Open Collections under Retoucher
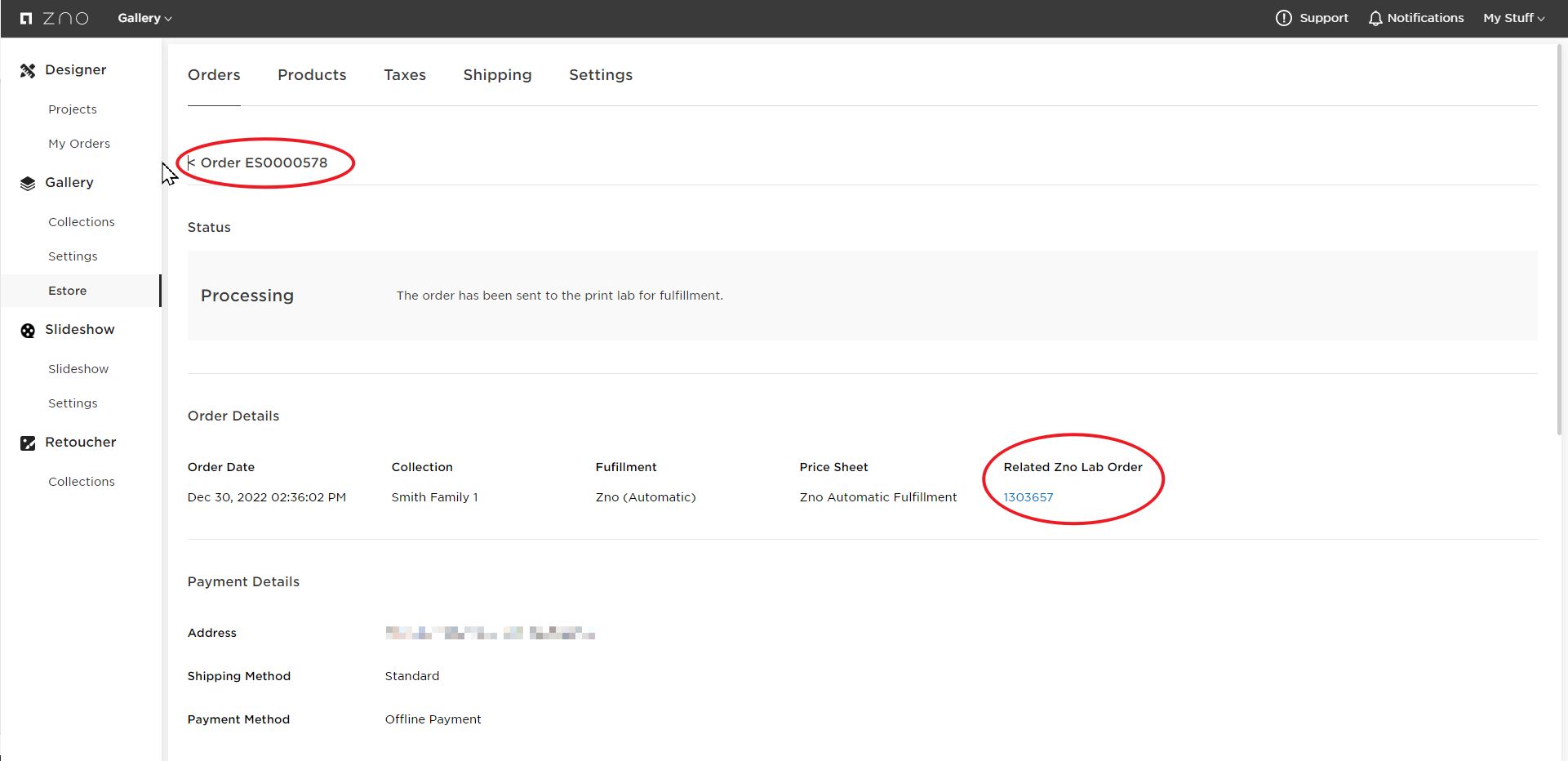This screenshot has height=761, width=1568. [x=82, y=482]
